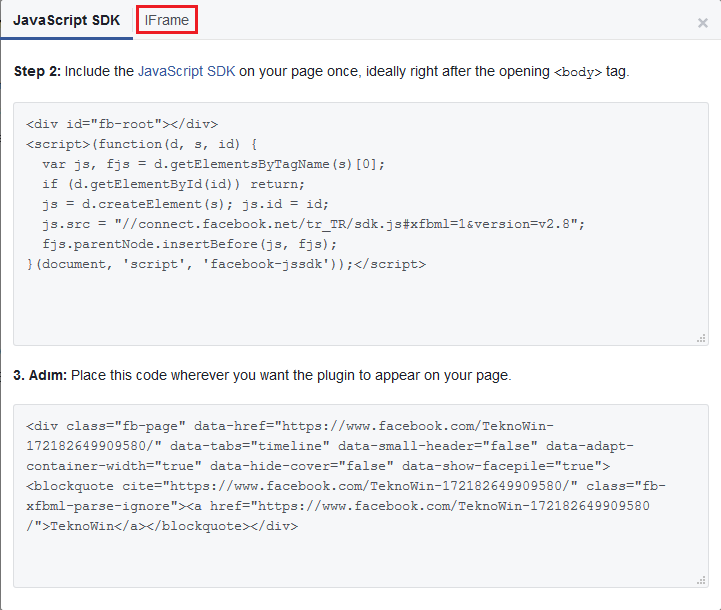Select the JavaScript SDK tab
Viewport: 721px width, 610px height.
[66, 20]
